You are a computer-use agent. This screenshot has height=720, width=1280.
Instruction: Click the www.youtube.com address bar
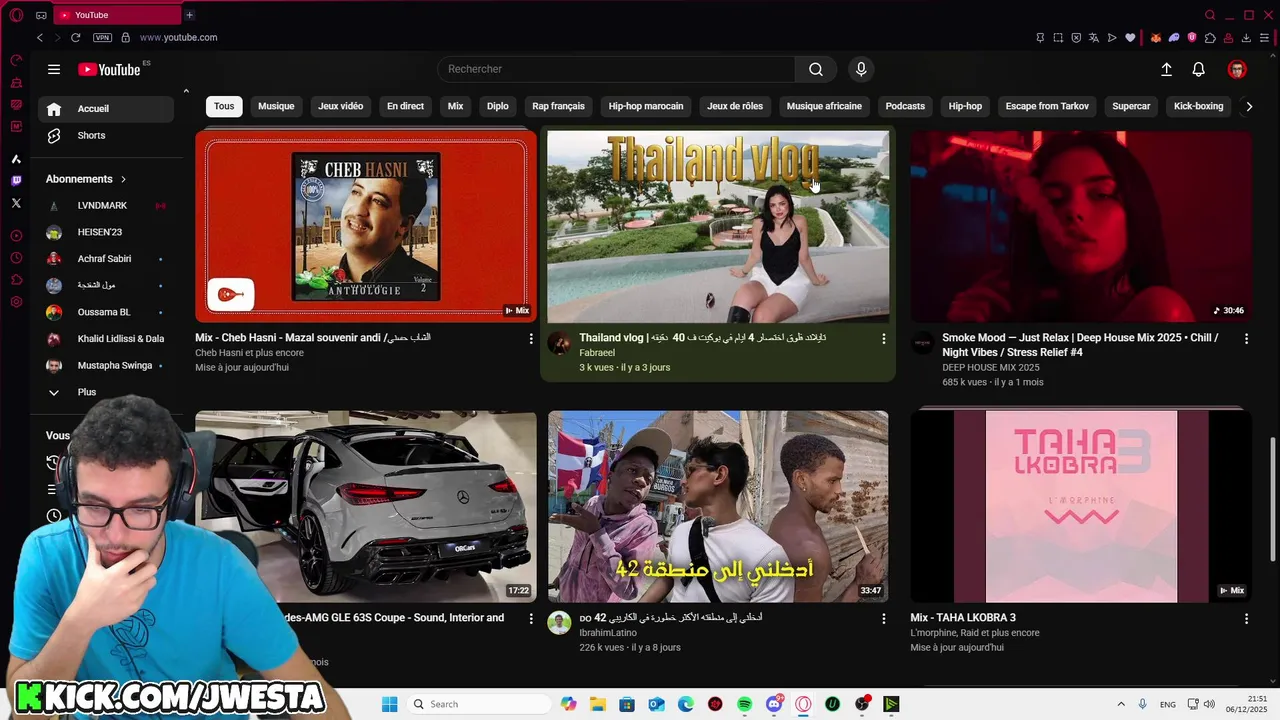coord(178,37)
